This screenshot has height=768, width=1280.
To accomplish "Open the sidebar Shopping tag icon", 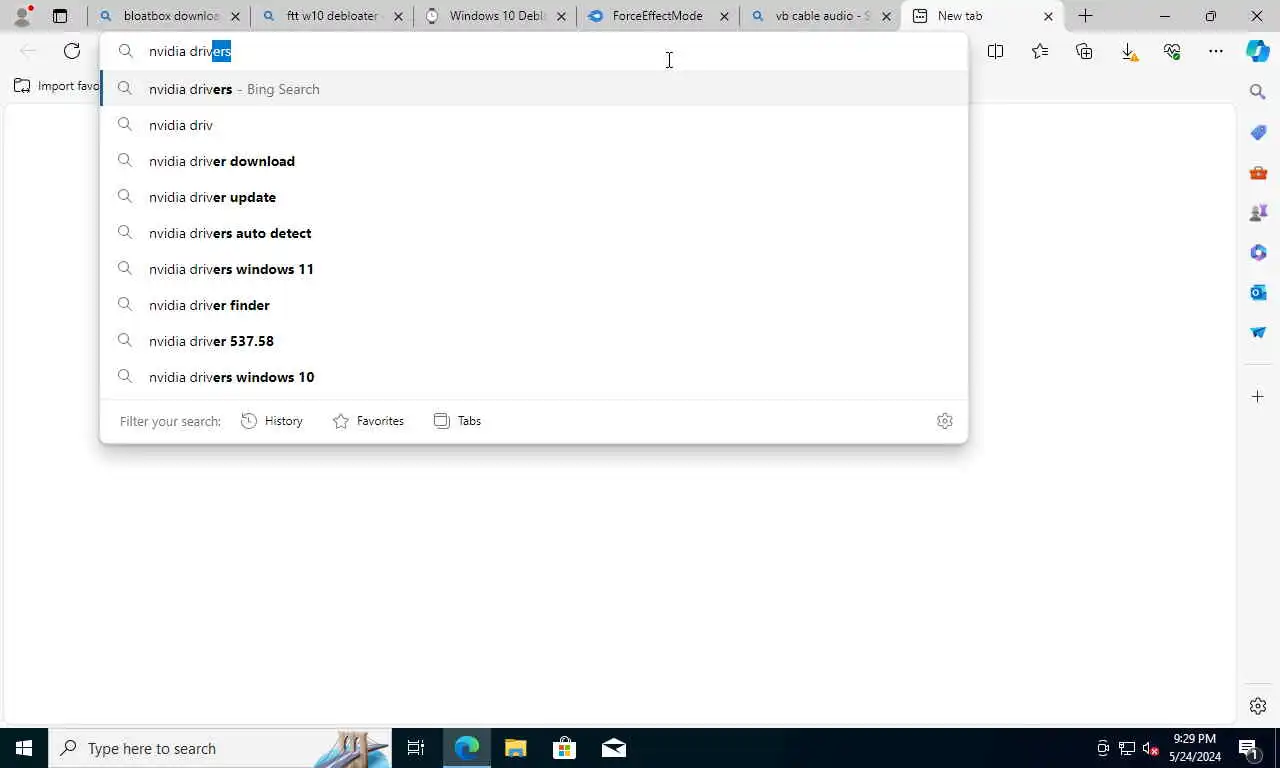I will 1258,132.
